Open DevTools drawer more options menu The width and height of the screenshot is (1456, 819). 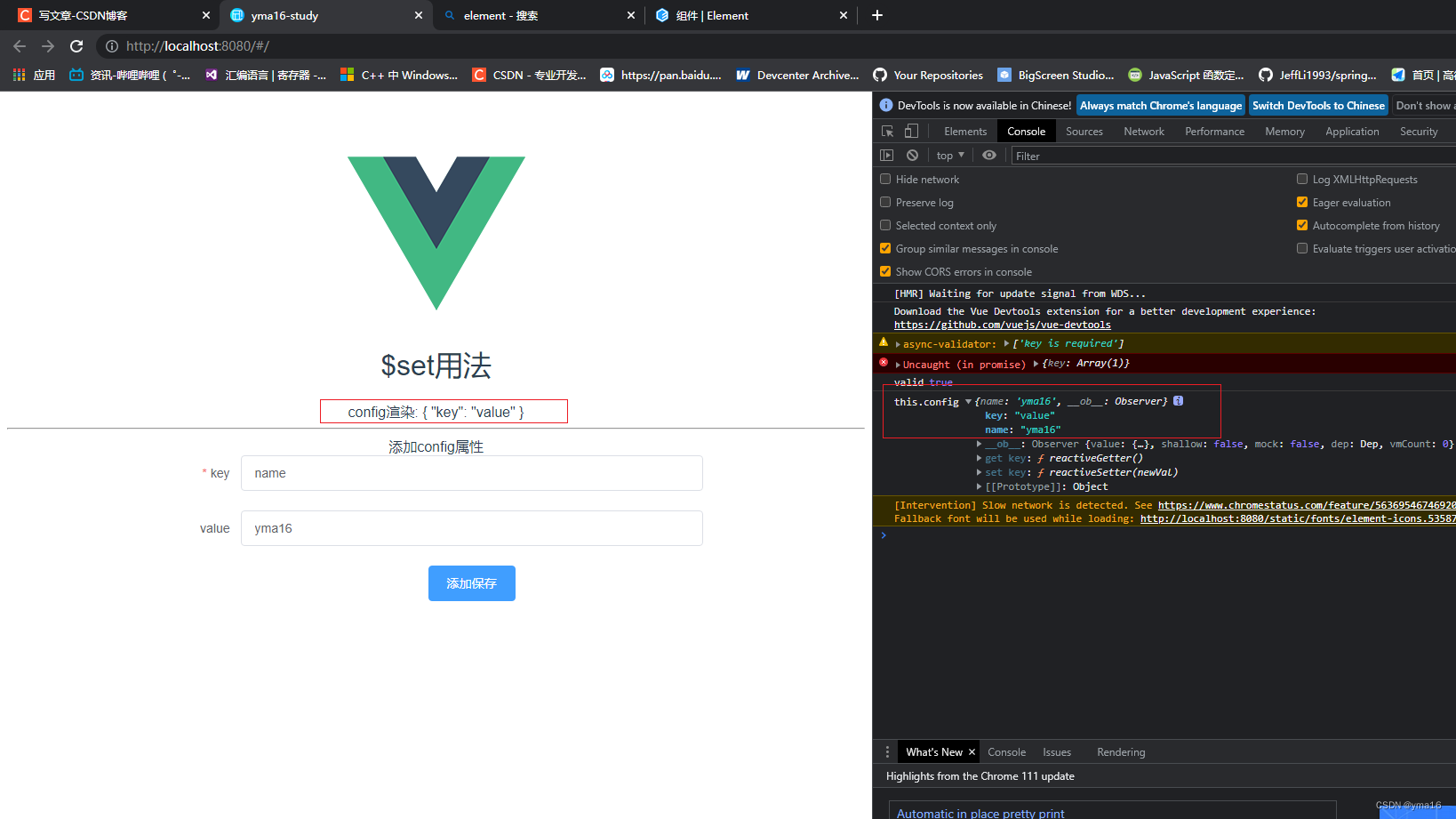pos(886,752)
